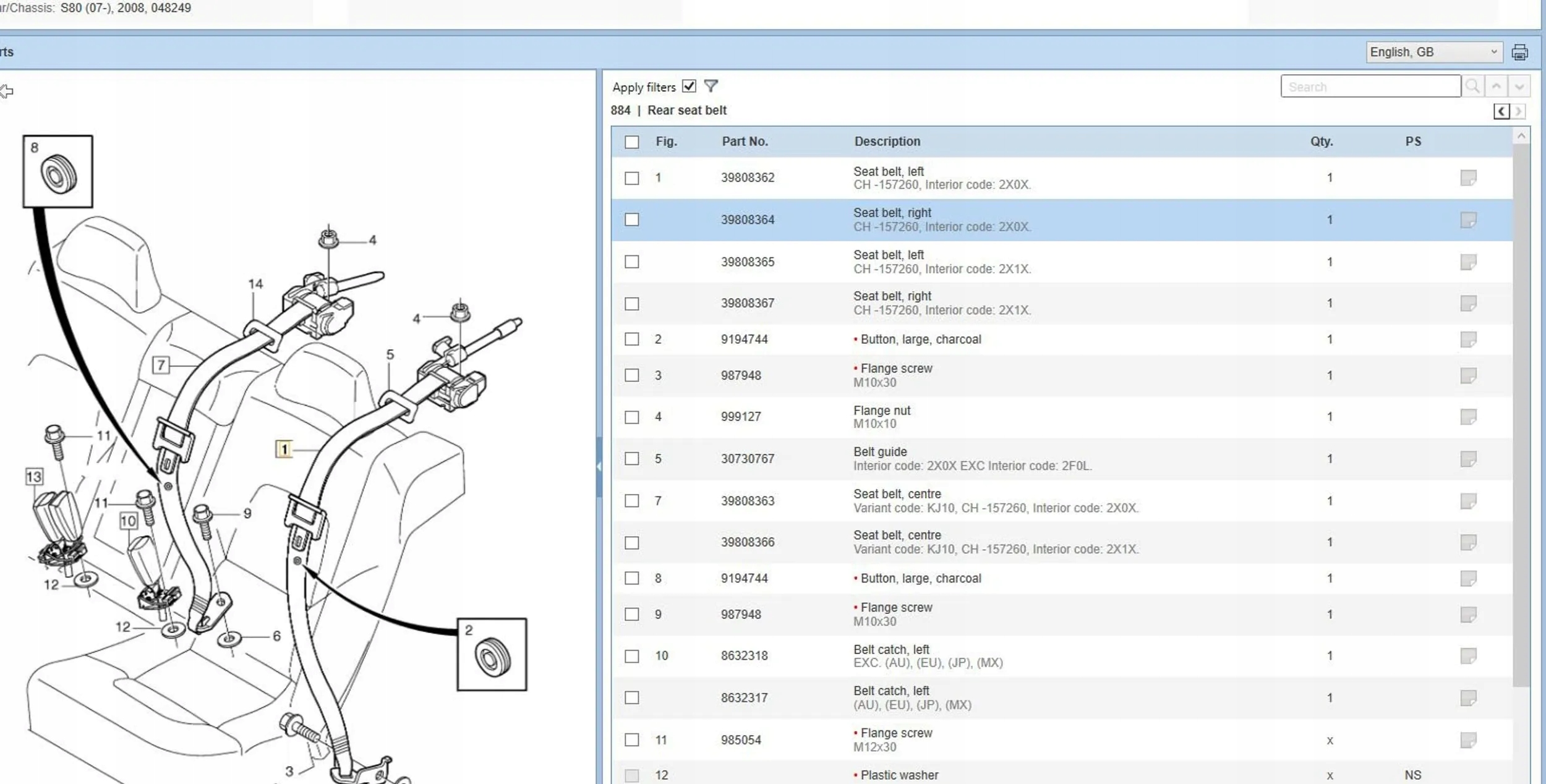
Task: Click the Qty. column header
Action: tap(1322, 142)
